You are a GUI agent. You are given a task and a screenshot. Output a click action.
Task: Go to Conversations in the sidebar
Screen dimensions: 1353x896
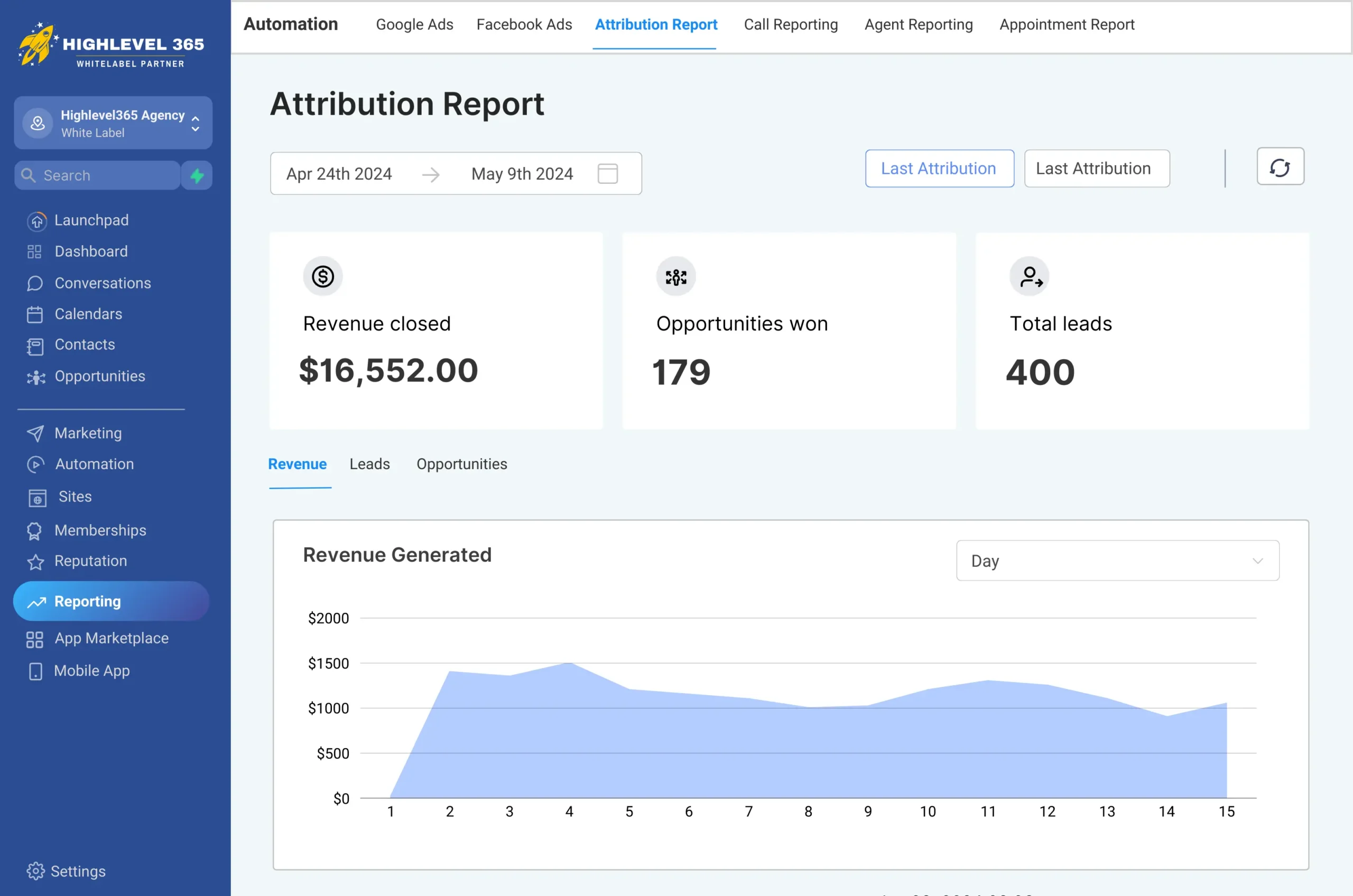point(103,283)
